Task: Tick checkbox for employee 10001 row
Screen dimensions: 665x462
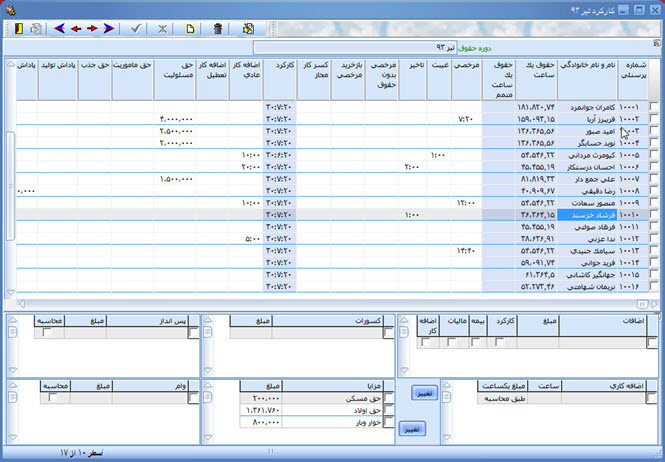Action: click(x=654, y=106)
